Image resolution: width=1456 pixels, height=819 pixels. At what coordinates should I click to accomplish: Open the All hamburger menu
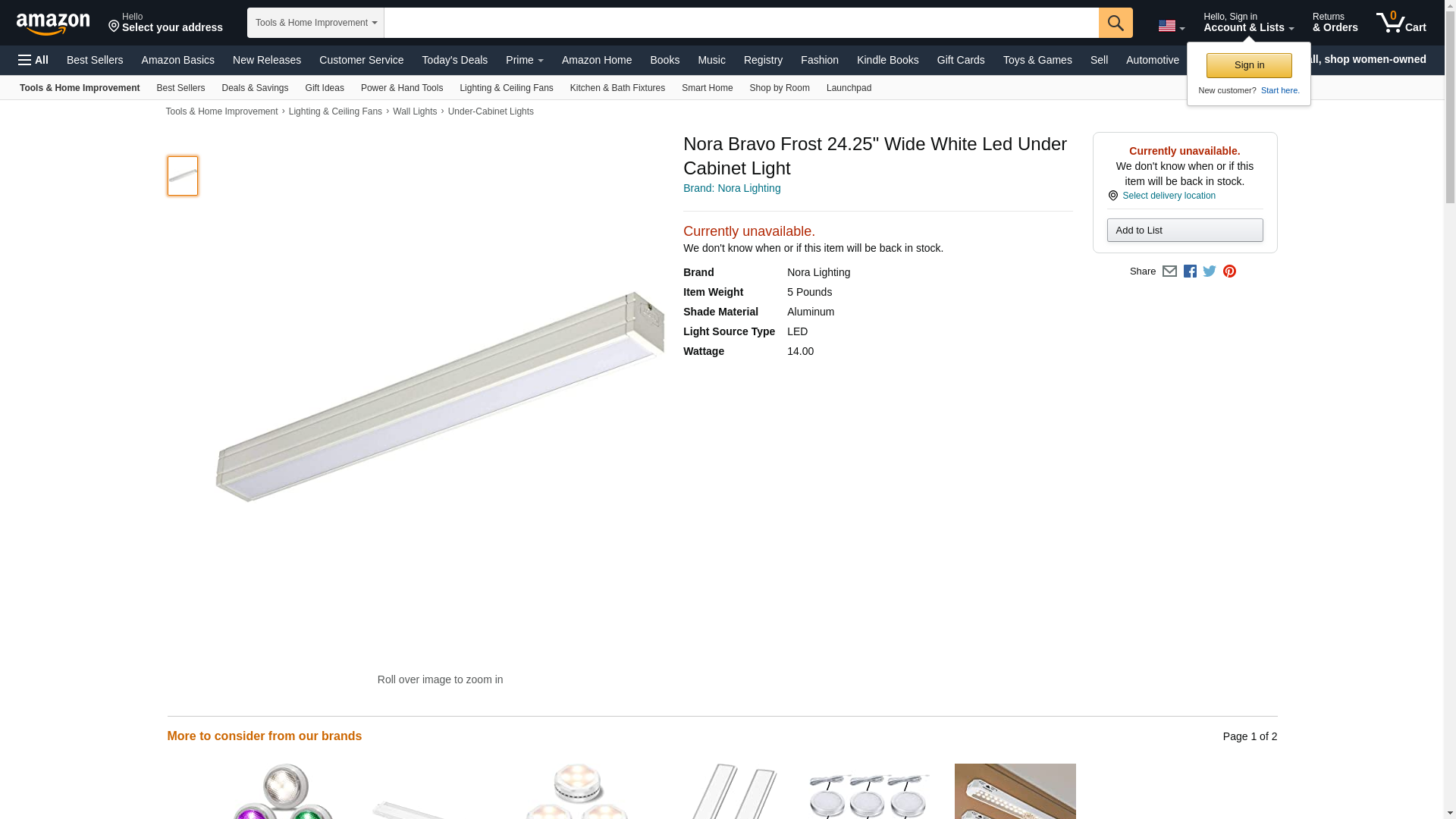click(33, 60)
